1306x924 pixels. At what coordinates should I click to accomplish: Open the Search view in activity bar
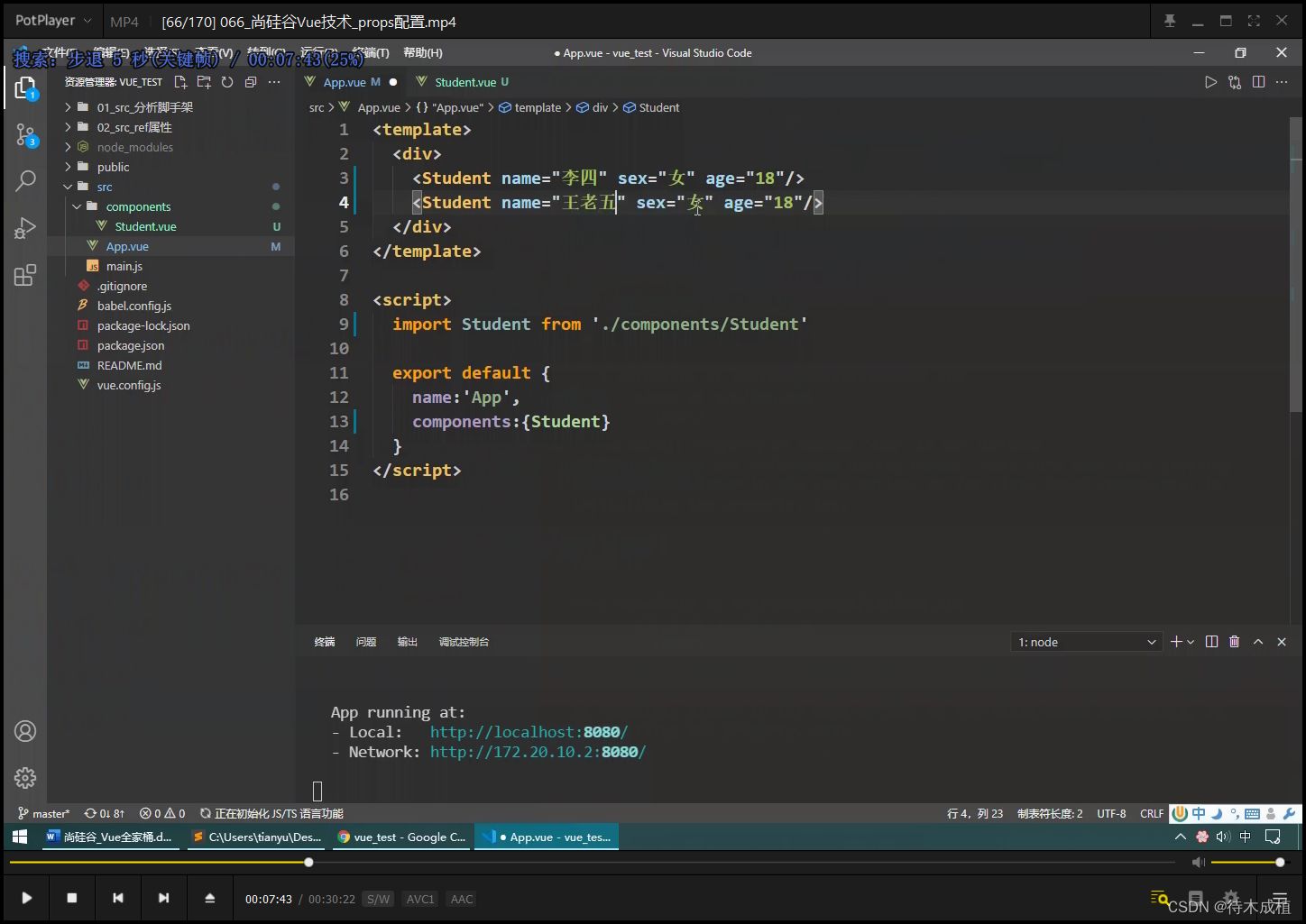pyautogui.click(x=25, y=181)
